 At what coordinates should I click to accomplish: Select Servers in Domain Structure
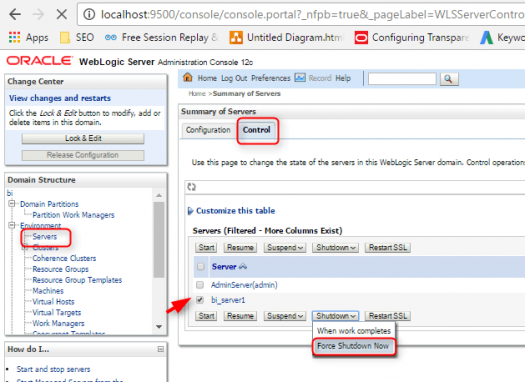click(x=45, y=237)
